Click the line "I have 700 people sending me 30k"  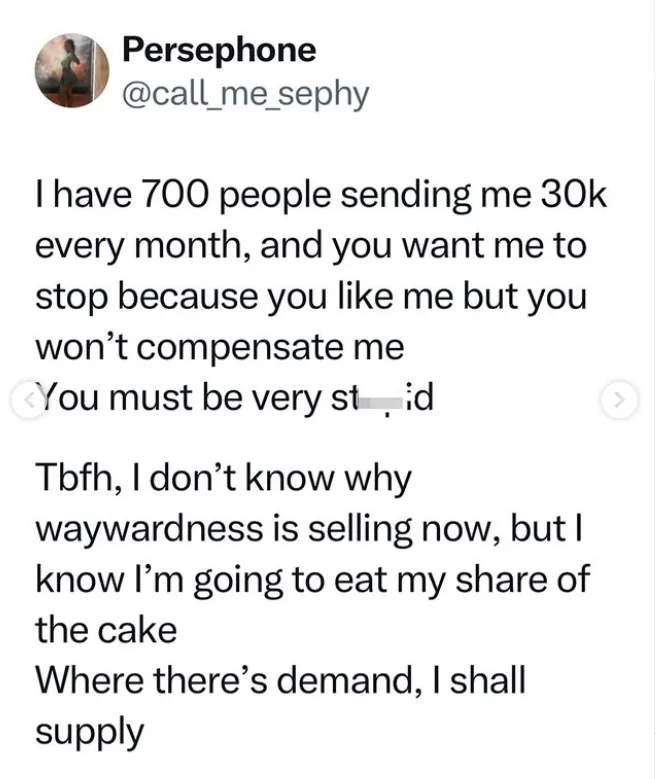pyautogui.click(x=320, y=196)
